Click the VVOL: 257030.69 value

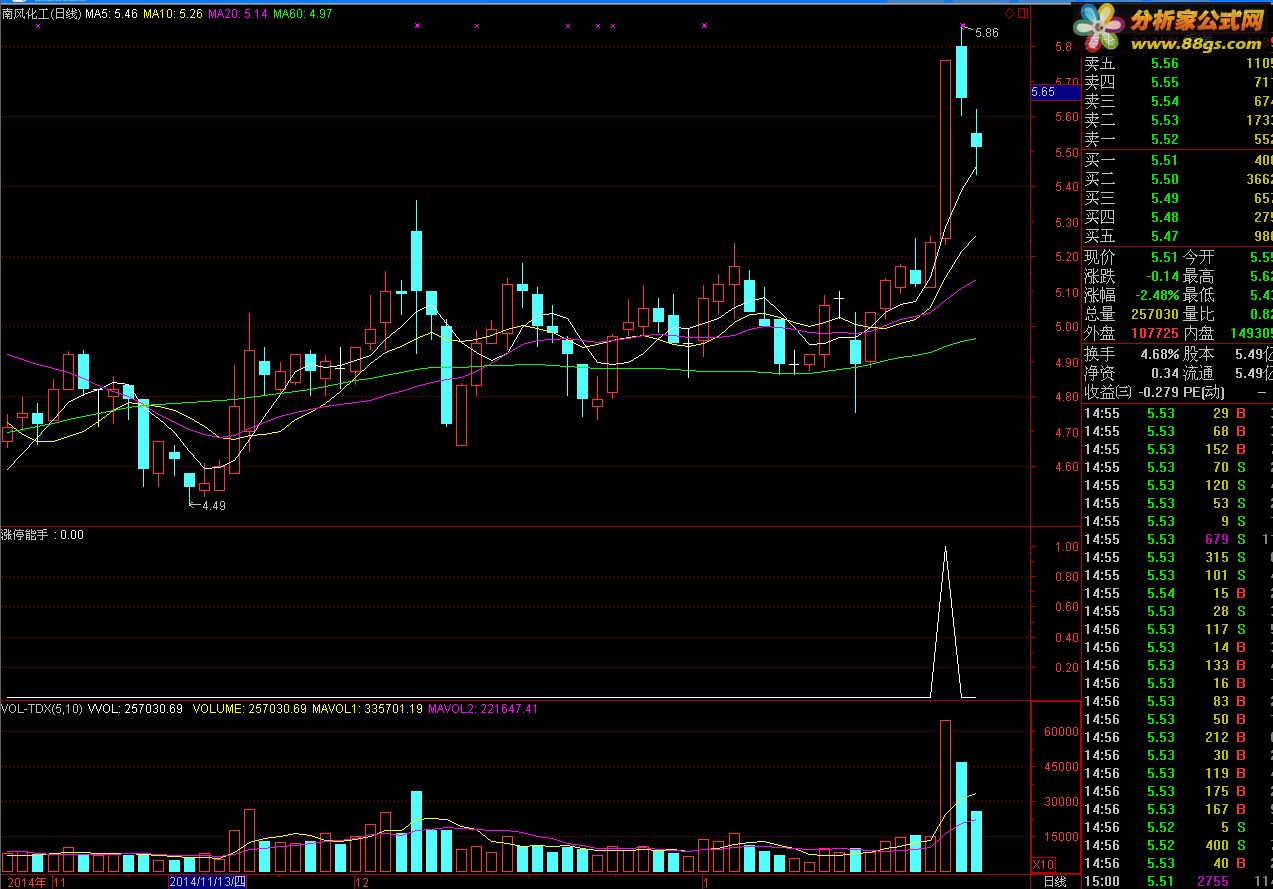(x=136, y=709)
